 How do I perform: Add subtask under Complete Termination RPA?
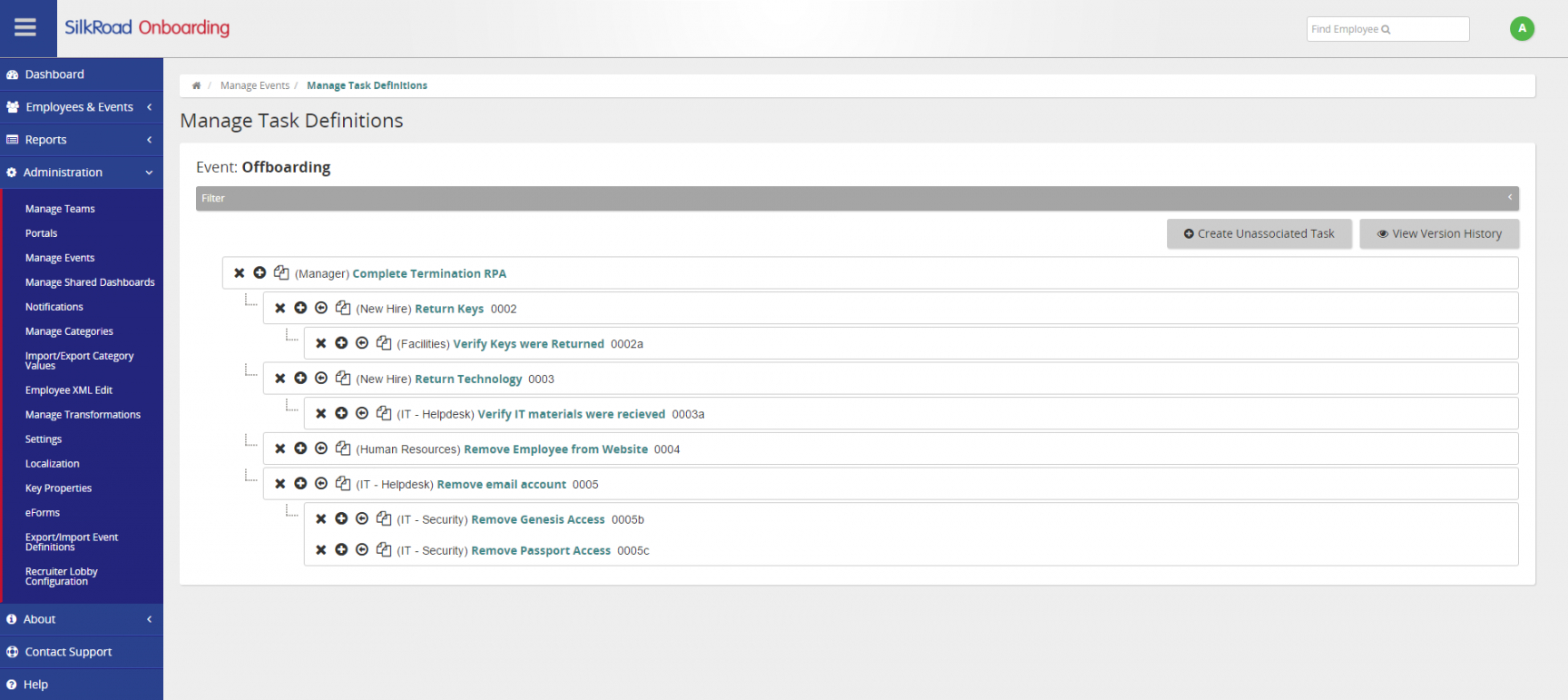(260, 273)
